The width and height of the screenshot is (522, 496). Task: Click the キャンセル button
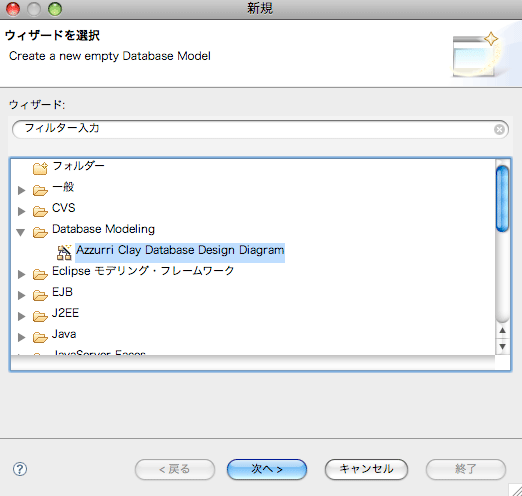point(366,469)
